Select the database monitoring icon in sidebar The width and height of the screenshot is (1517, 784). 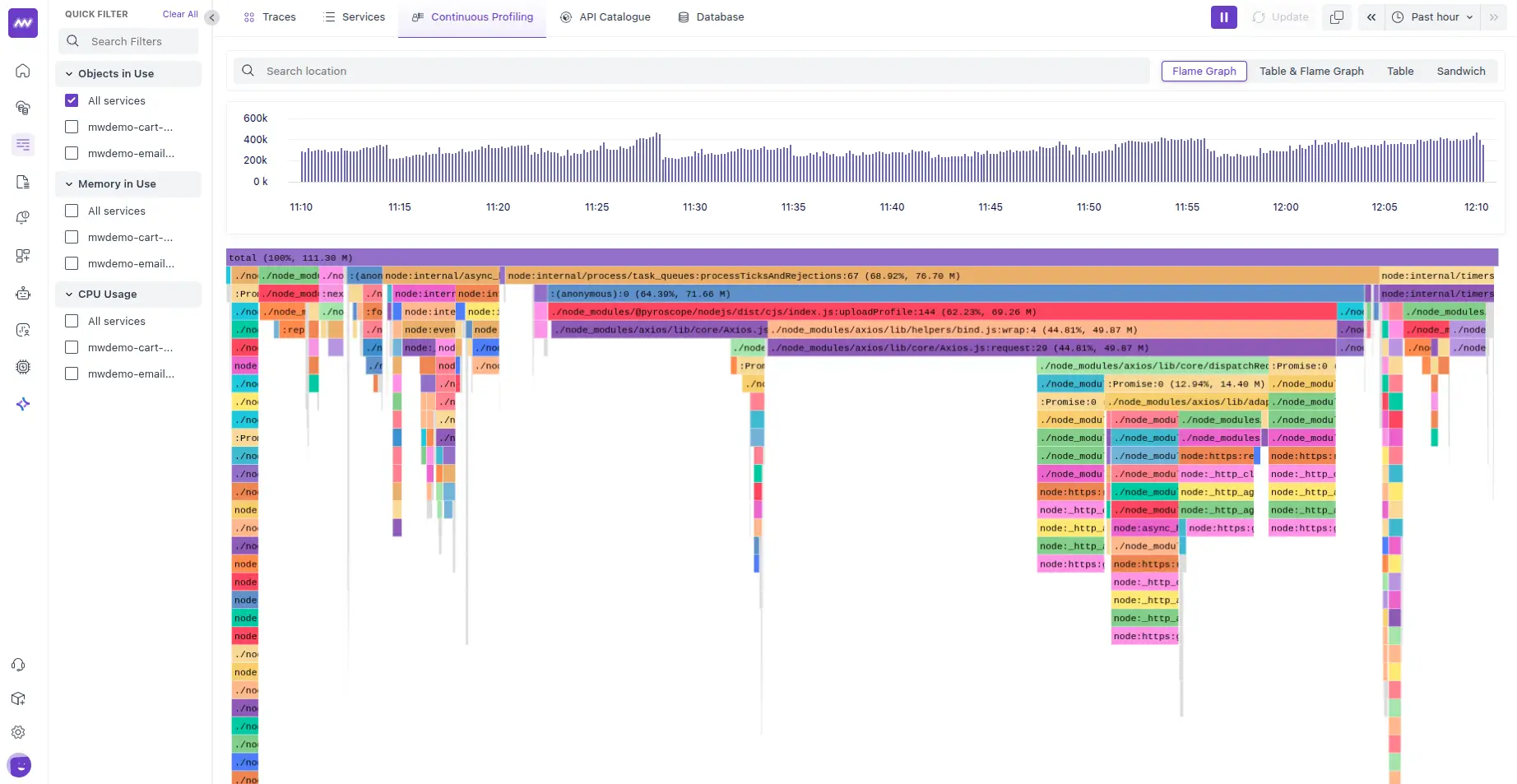pyautogui.click(x=23, y=108)
